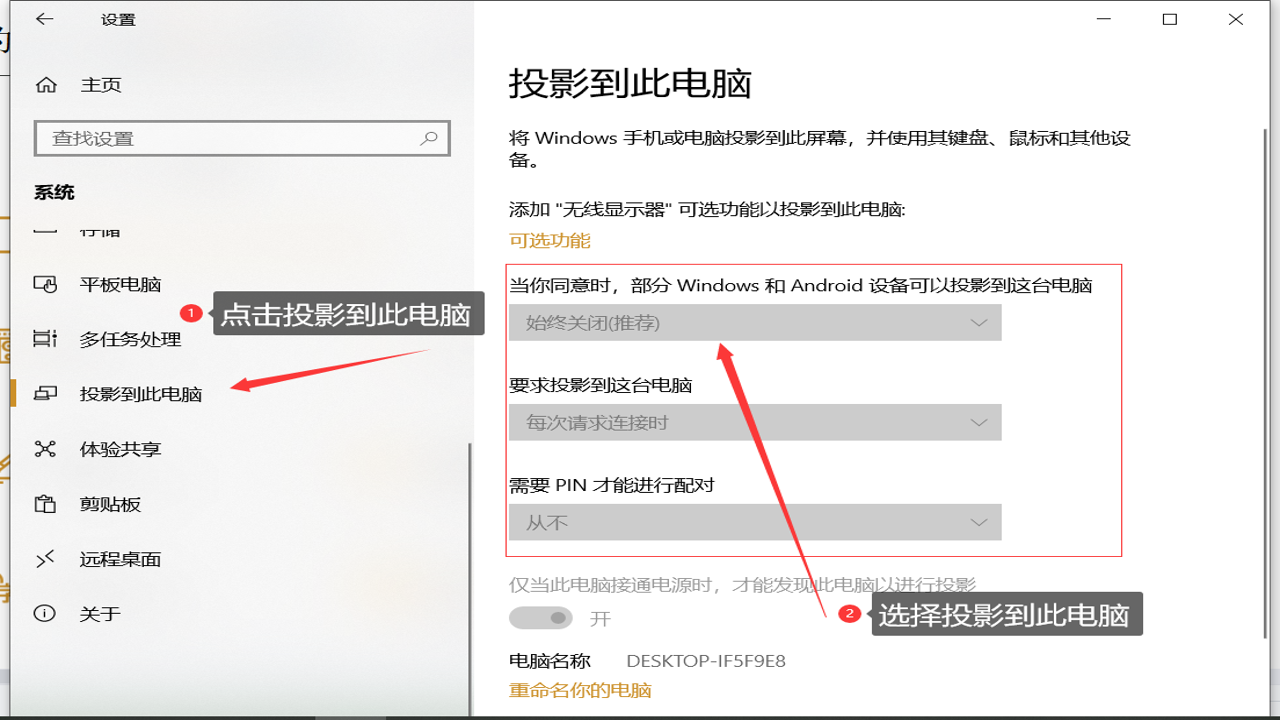
Task: Click the 系统 section header
Action: coord(54,192)
